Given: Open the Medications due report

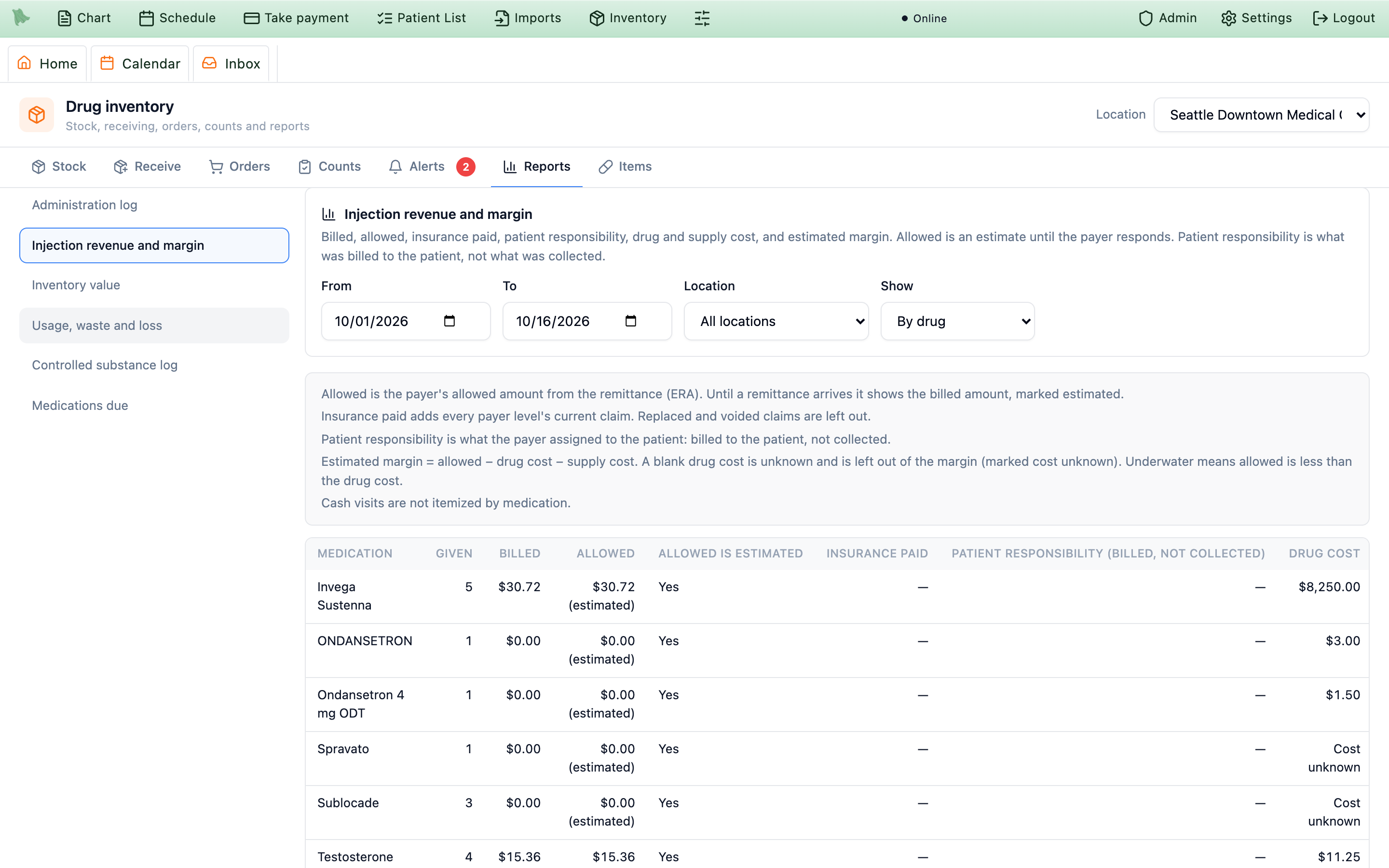Looking at the screenshot, I should [154, 405].
